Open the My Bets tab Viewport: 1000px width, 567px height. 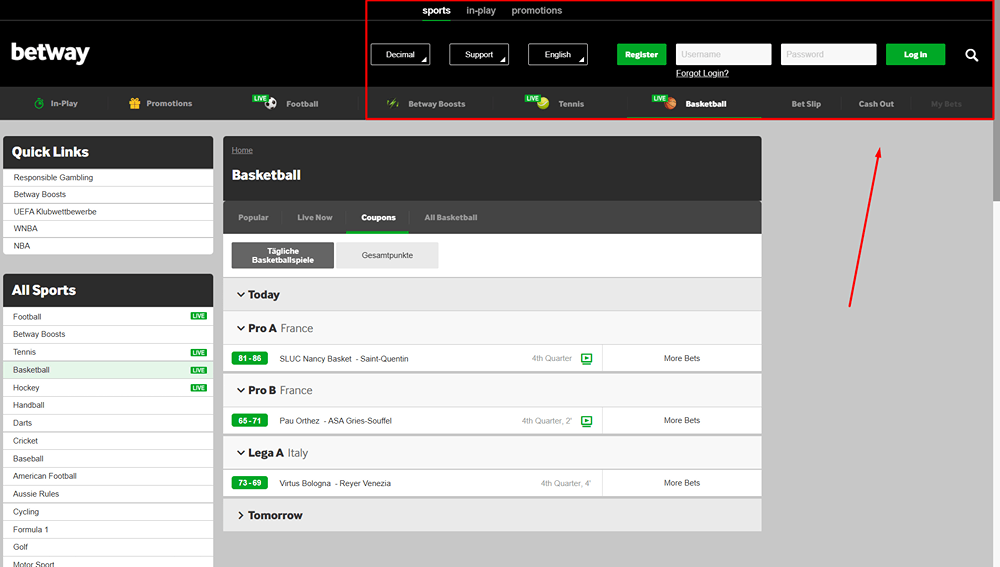[x=946, y=104]
